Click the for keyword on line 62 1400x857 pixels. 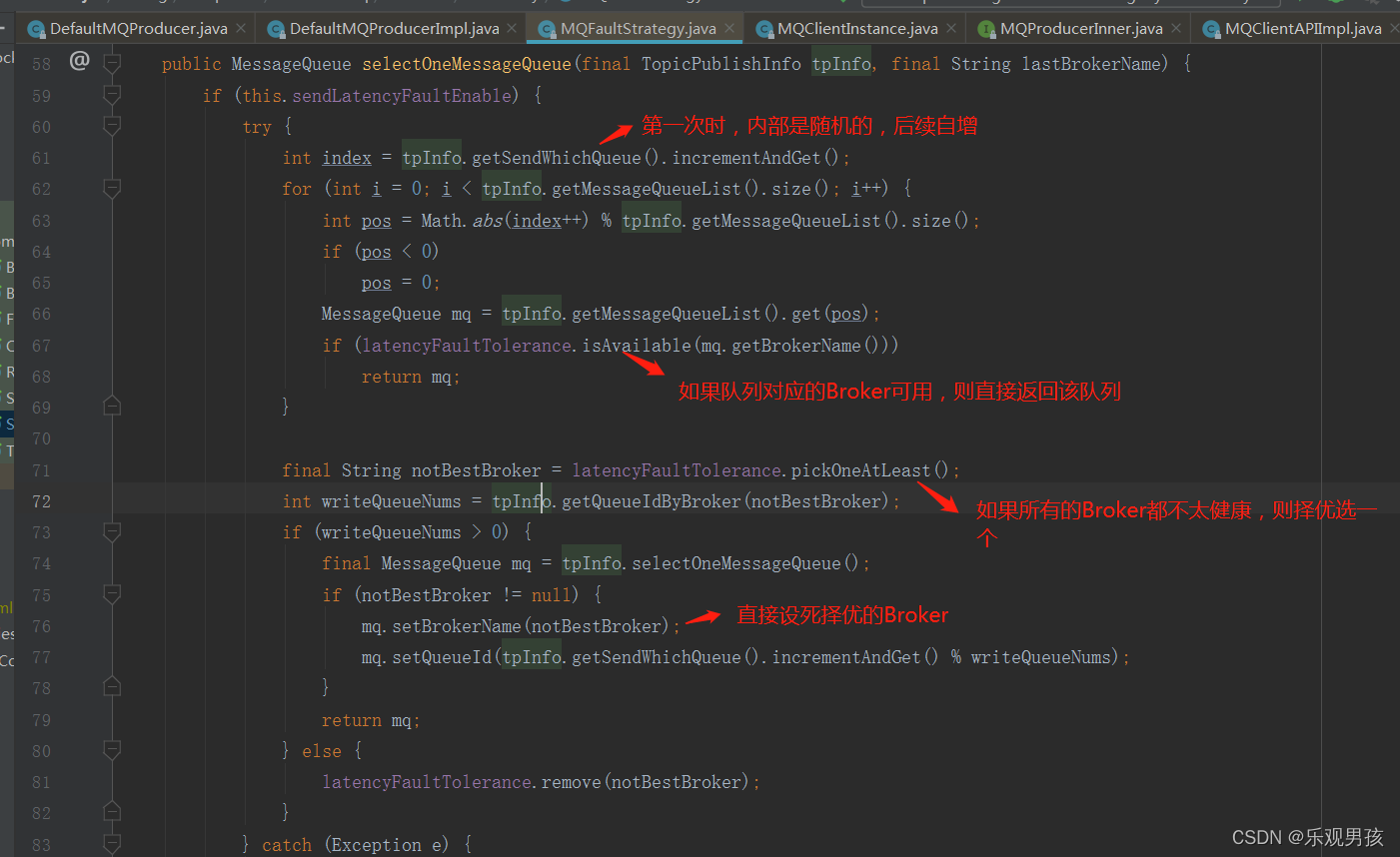coord(297,189)
